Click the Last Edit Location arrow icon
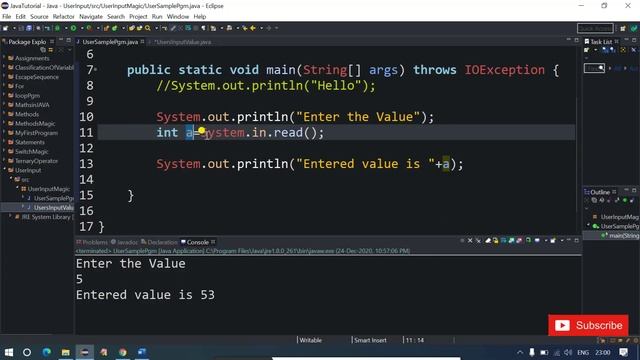The height and width of the screenshot is (360, 640). coord(245,28)
